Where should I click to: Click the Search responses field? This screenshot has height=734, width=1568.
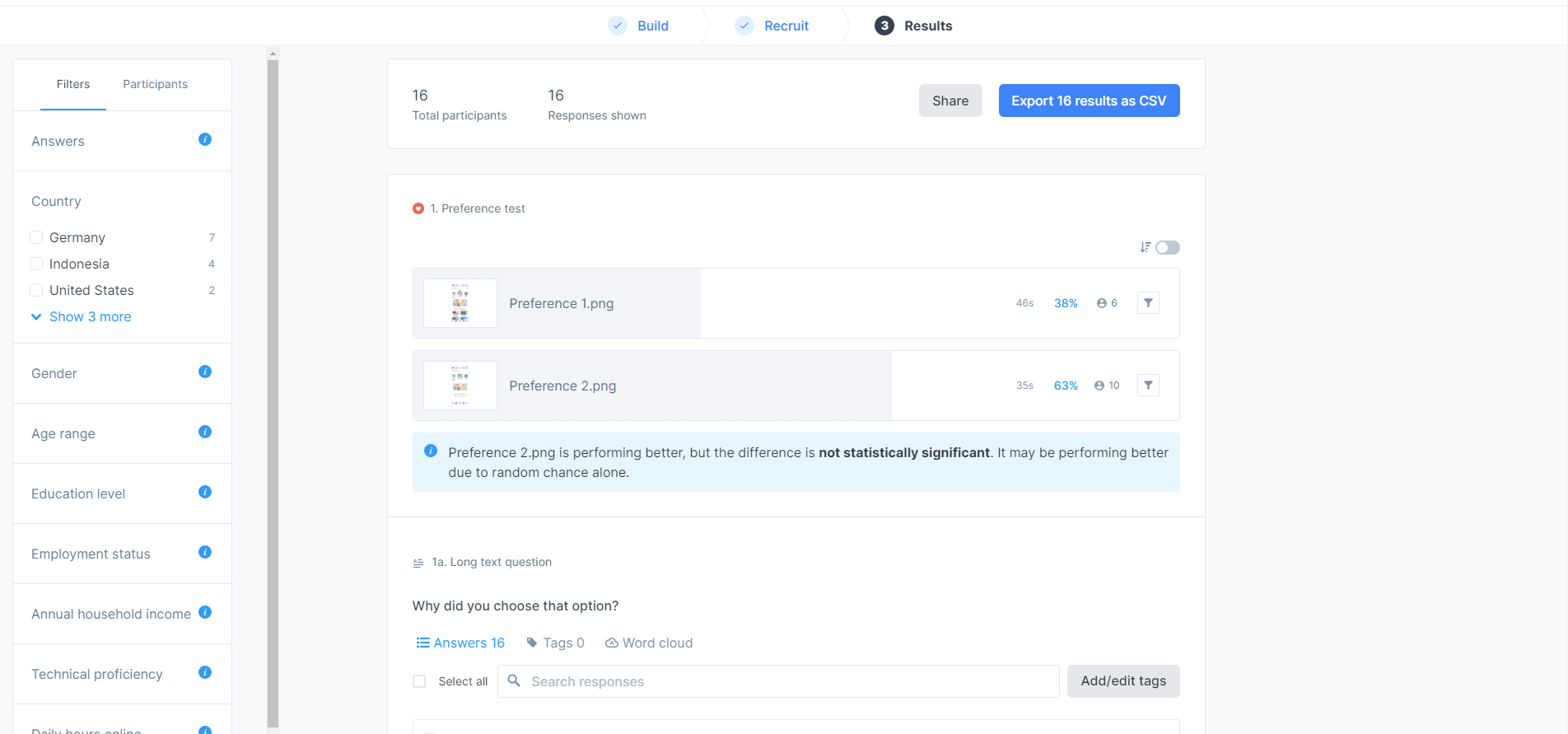(x=778, y=681)
